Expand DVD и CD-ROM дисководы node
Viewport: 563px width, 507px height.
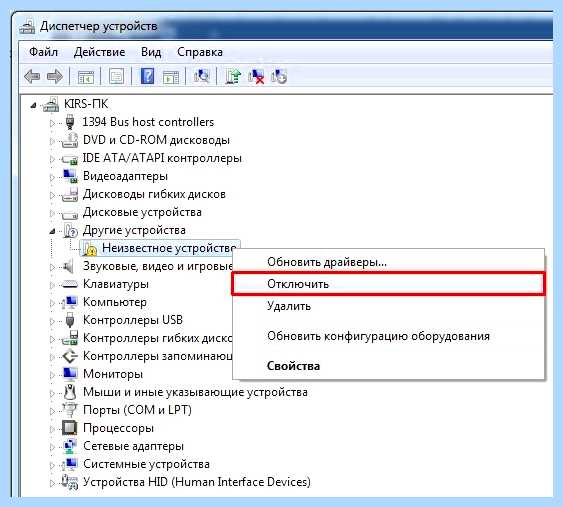click(x=52, y=141)
